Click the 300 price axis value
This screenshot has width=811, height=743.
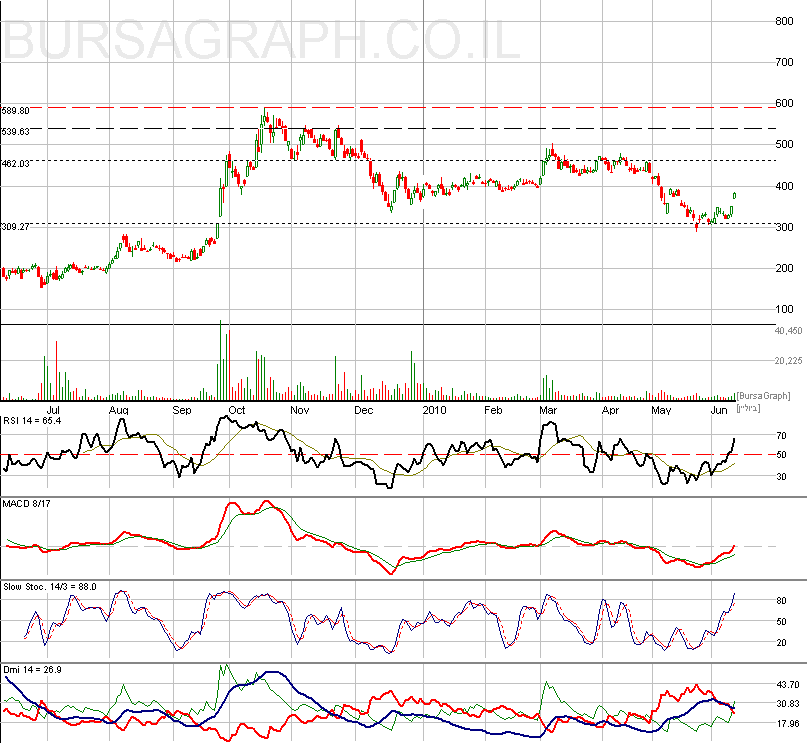784,227
